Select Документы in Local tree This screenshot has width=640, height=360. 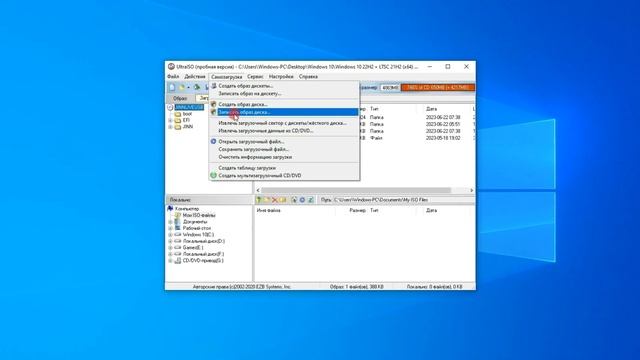[195, 222]
